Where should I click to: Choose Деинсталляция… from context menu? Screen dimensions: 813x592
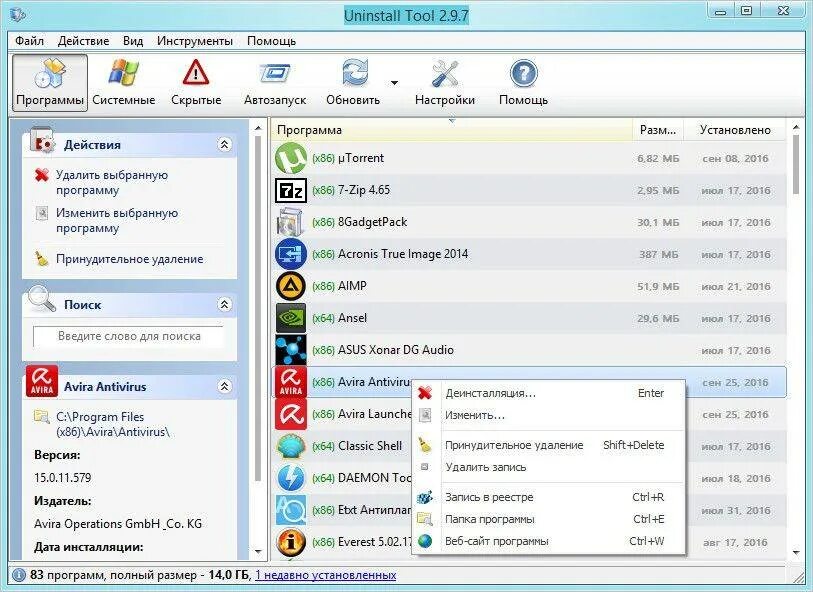[x=548, y=393]
